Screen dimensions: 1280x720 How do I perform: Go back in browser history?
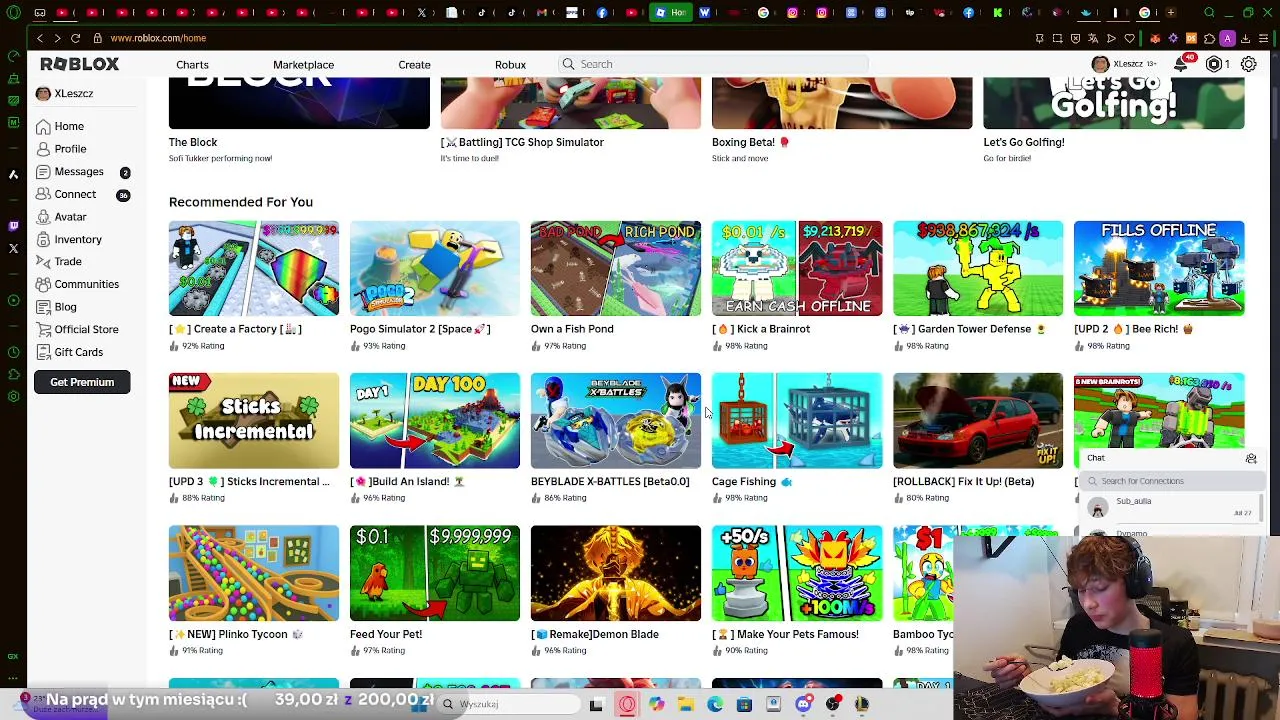[x=40, y=38]
